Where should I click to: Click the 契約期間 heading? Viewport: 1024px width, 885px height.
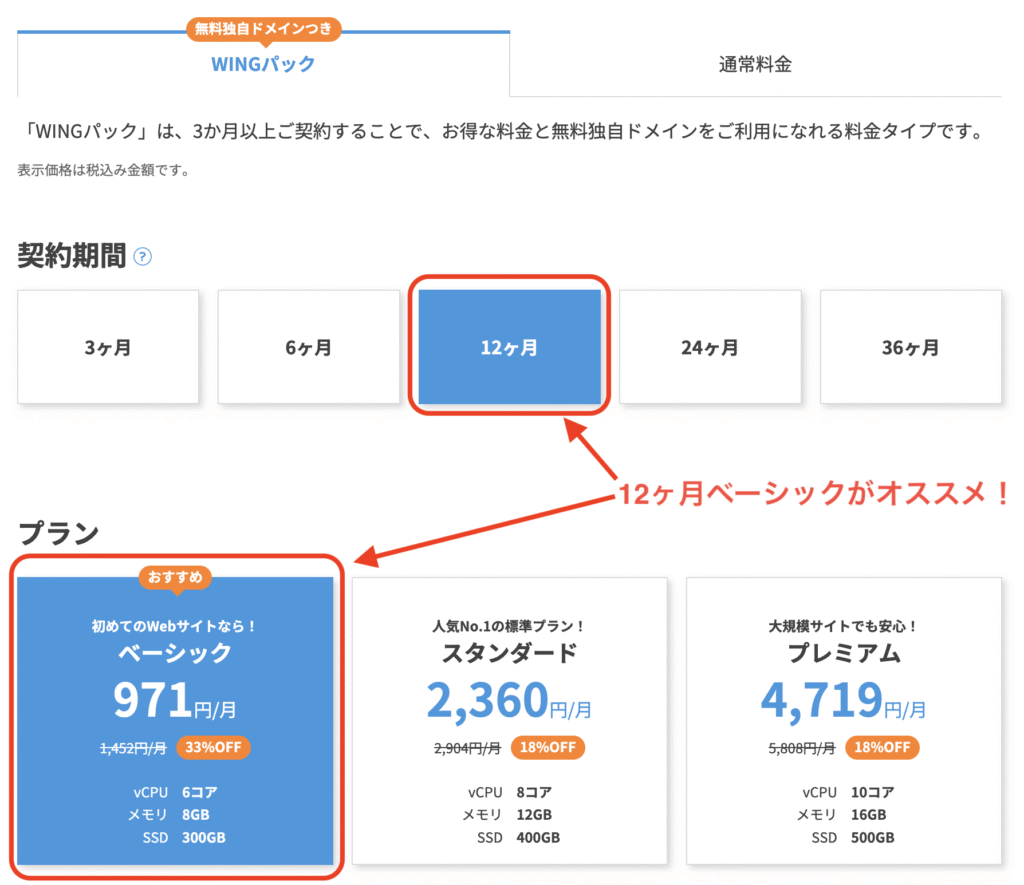(72, 255)
